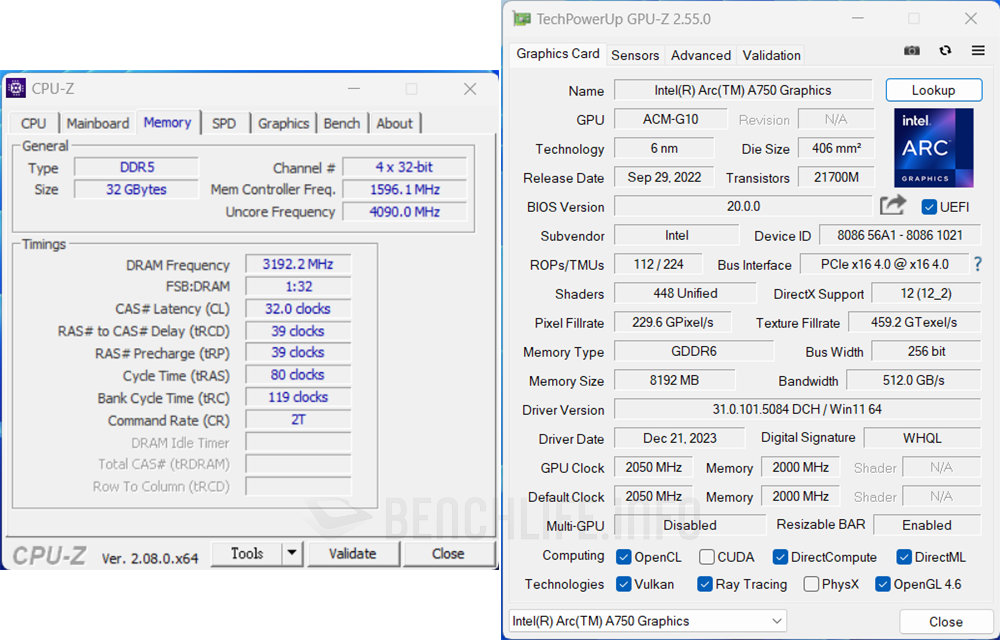Toggle the OpenGL 4.6 checkbox
The height and width of the screenshot is (640, 1000).
click(x=883, y=584)
